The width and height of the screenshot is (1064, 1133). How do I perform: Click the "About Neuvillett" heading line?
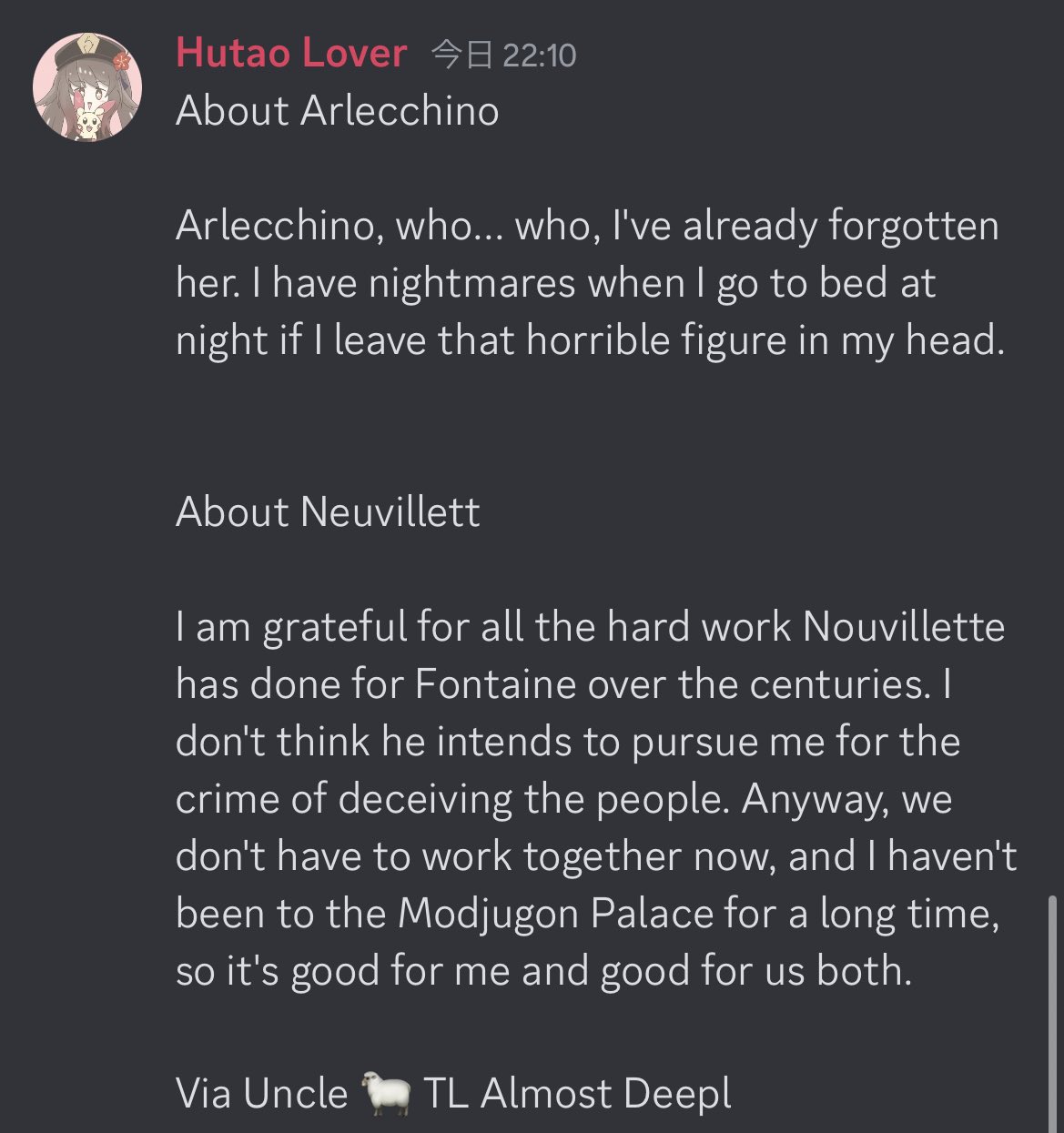[328, 512]
